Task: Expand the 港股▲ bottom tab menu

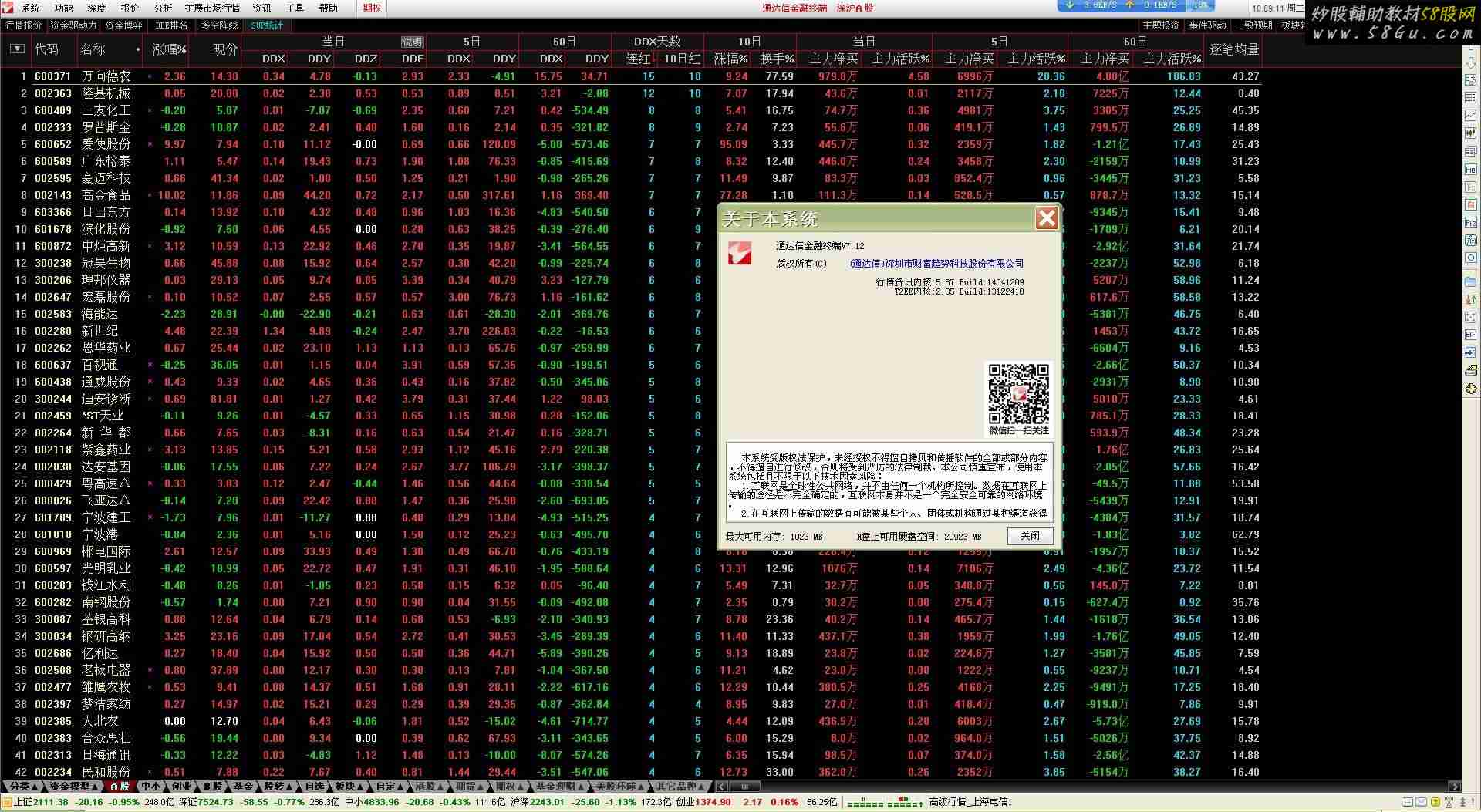Action: click(x=428, y=787)
